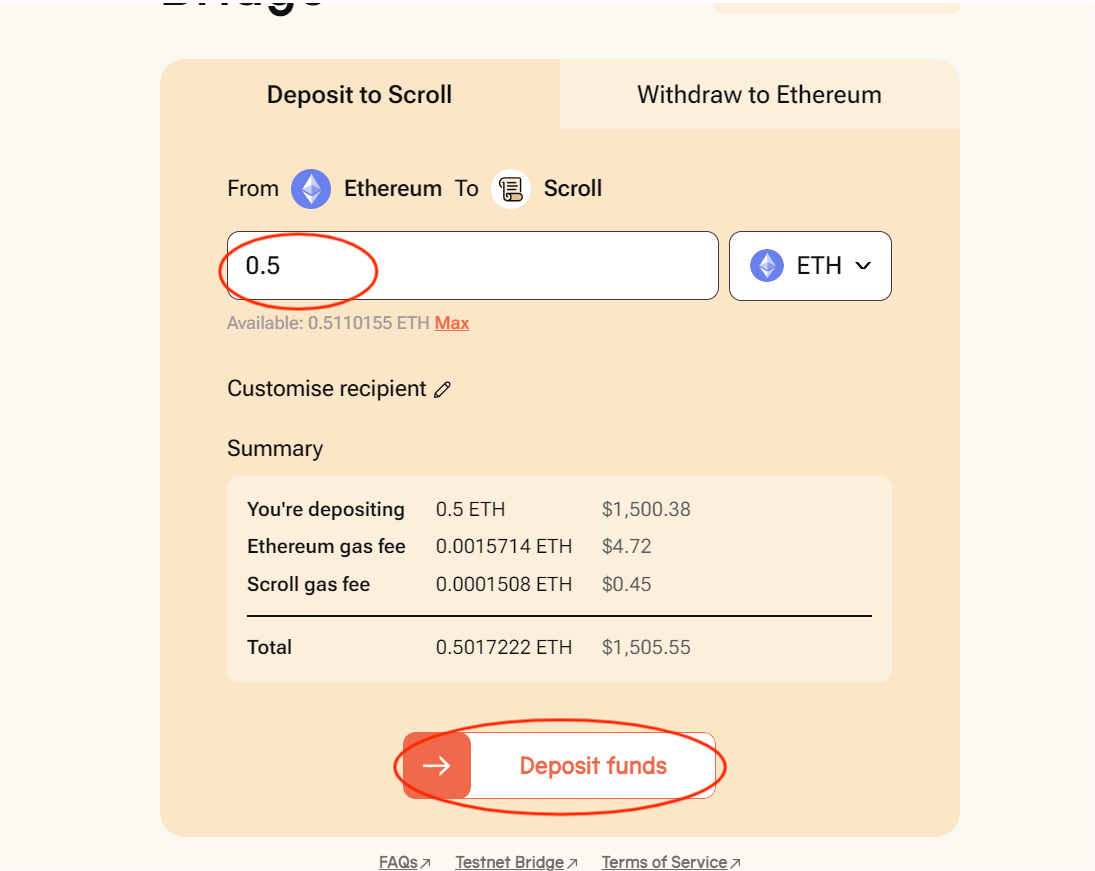The height and width of the screenshot is (871, 1095).
Task: Click the Customise recipient text
Action: [327, 388]
